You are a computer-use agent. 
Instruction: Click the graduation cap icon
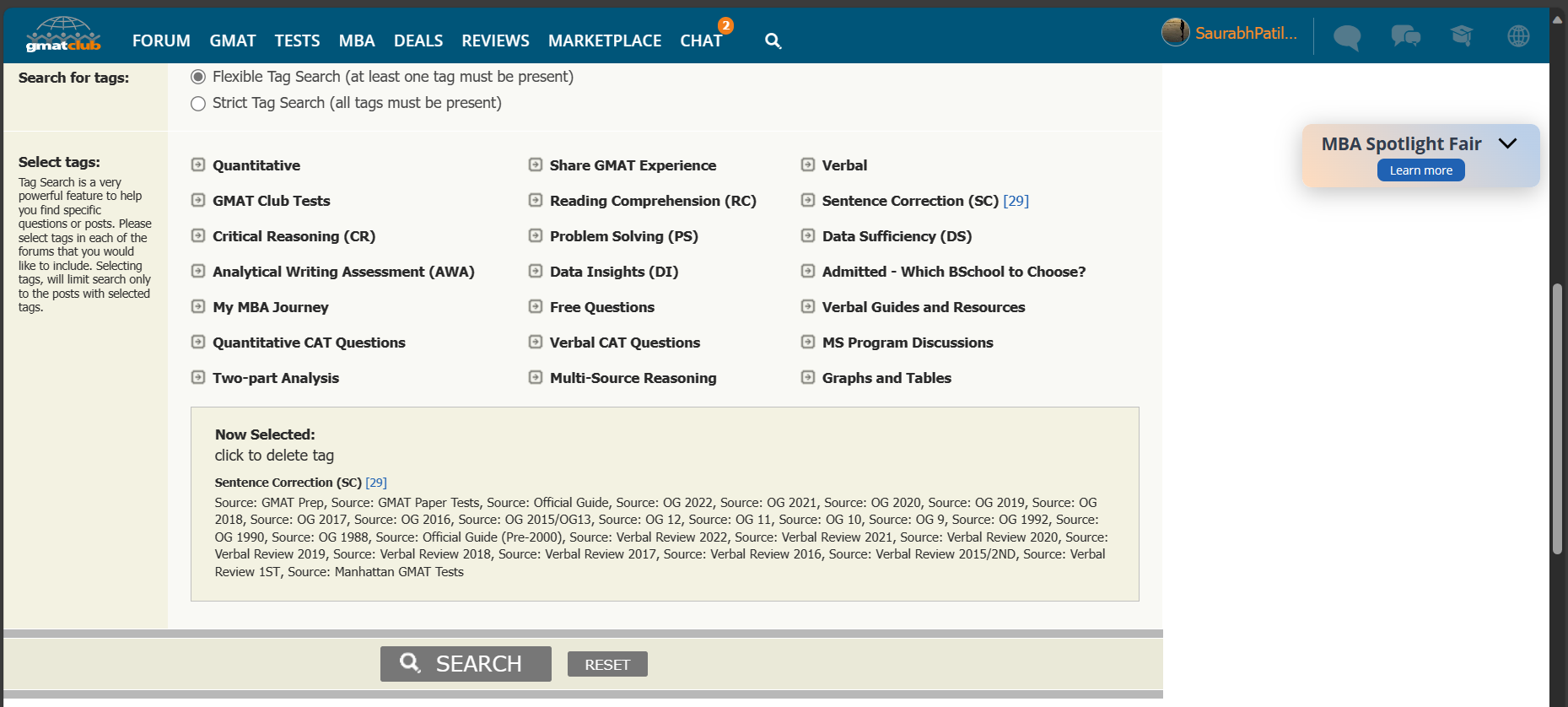click(1462, 35)
